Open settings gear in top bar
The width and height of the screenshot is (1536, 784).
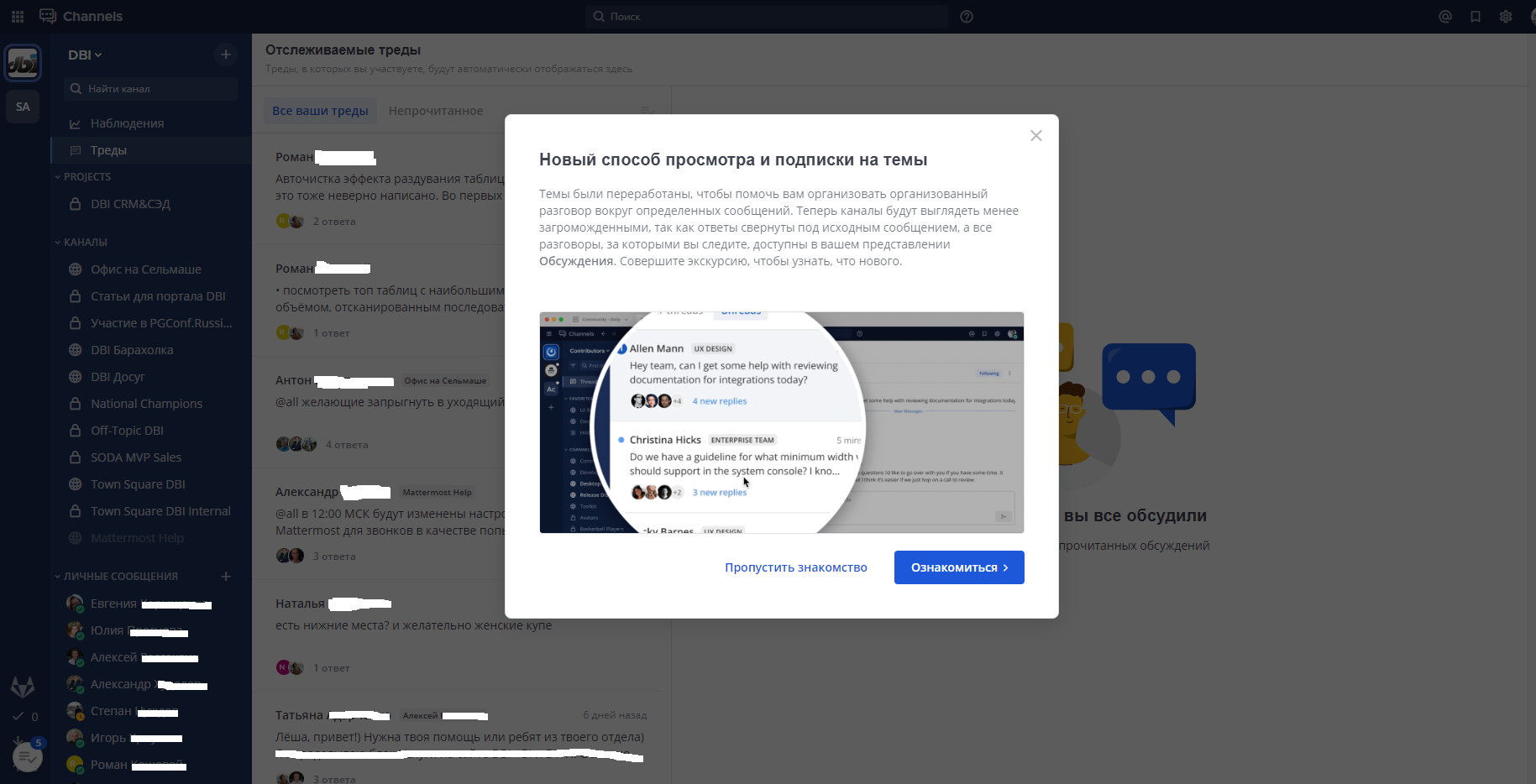point(1506,16)
